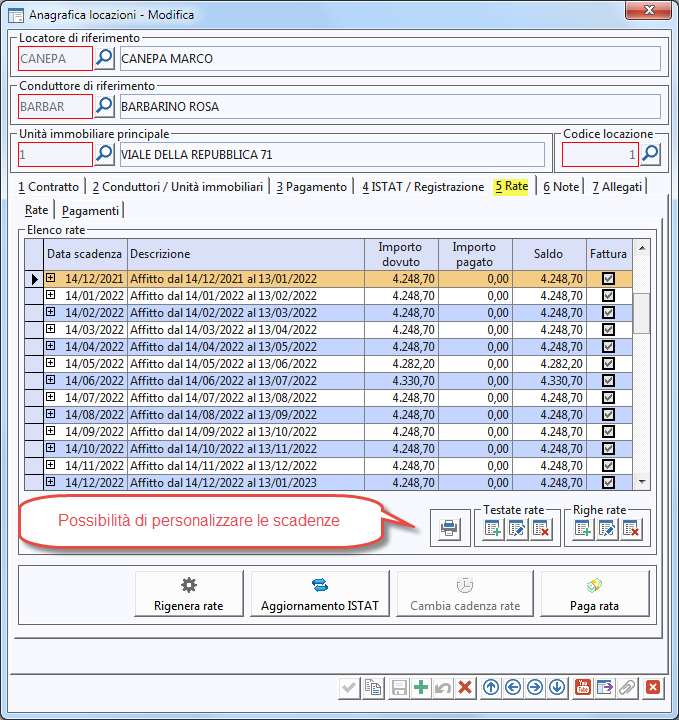Image resolution: width=679 pixels, height=720 pixels.
Task: Click the green plus icon in the bottom toolbar
Action: point(420,687)
